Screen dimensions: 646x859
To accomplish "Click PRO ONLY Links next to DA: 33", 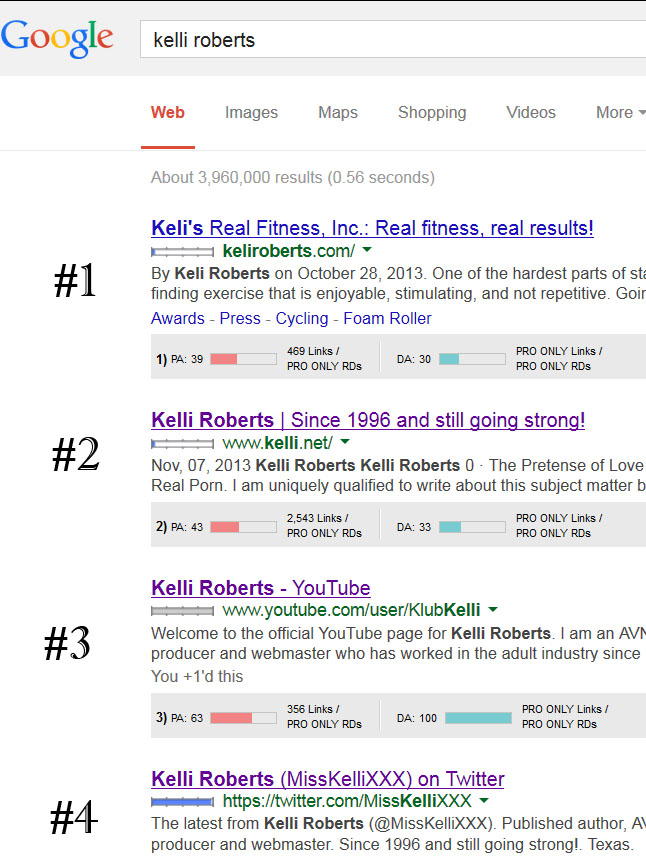I will [559, 518].
